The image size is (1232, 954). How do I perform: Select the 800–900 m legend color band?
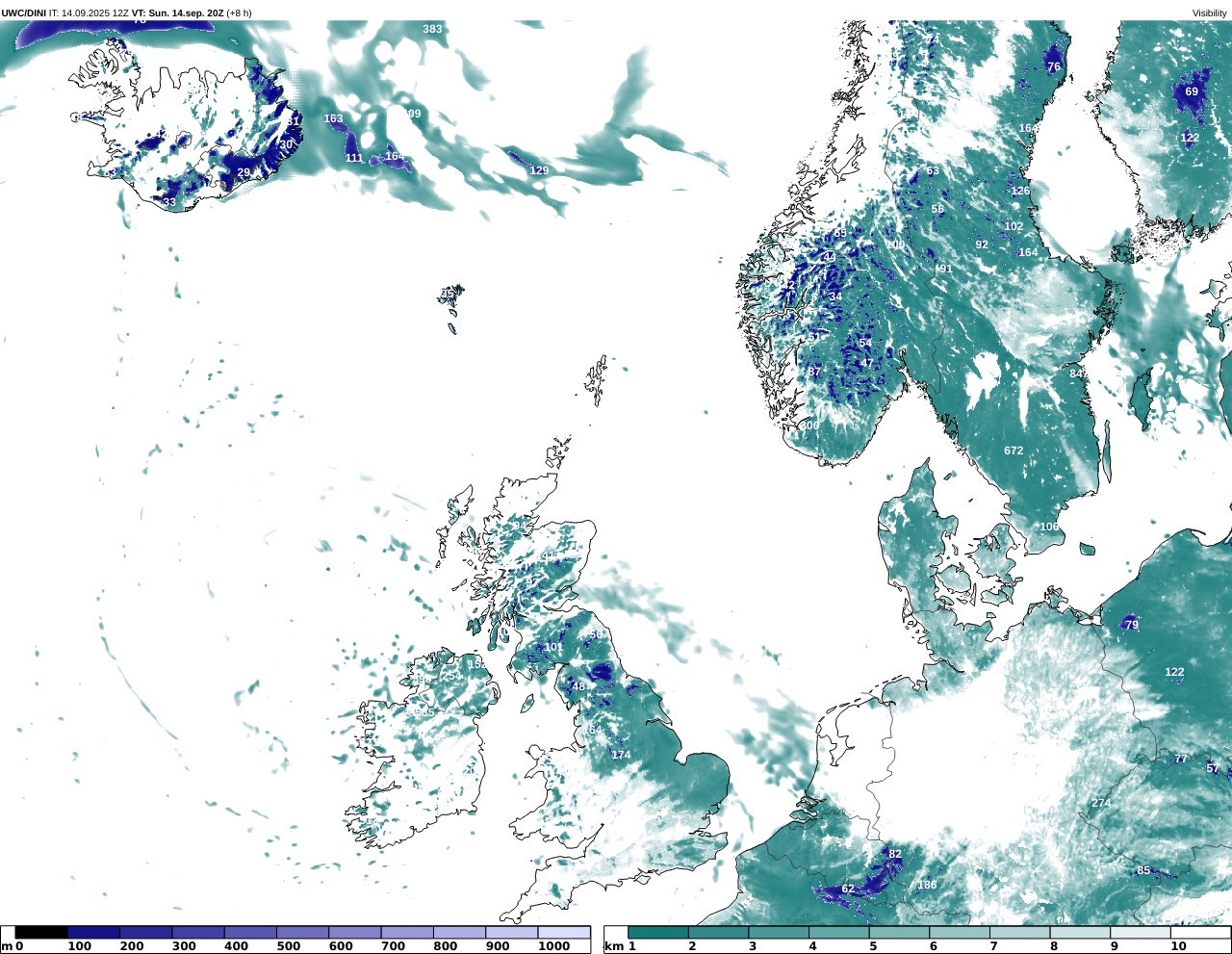pyautogui.click(x=459, y=932)
